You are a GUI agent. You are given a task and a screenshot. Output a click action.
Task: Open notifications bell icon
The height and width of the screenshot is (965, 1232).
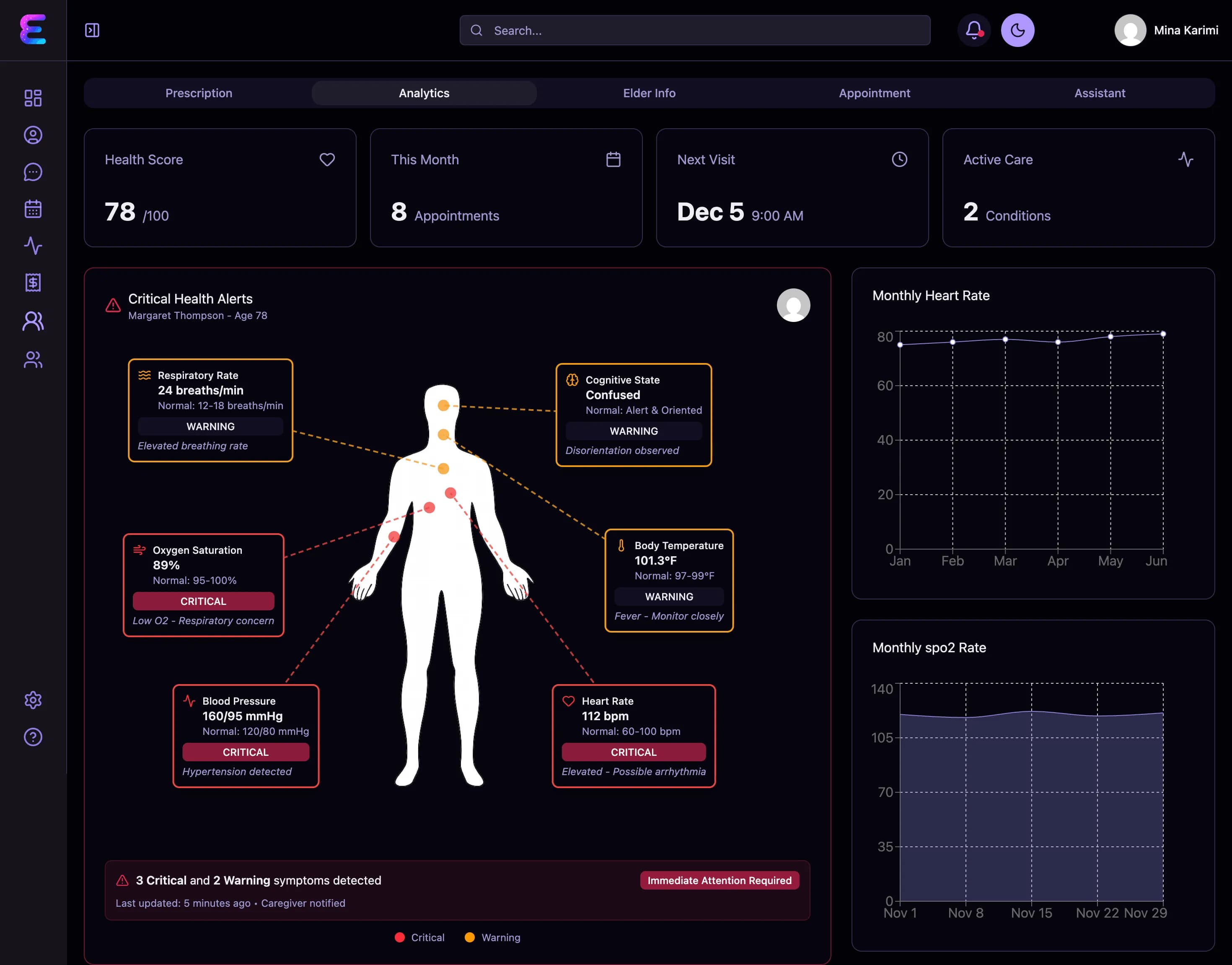pos(974,30)
